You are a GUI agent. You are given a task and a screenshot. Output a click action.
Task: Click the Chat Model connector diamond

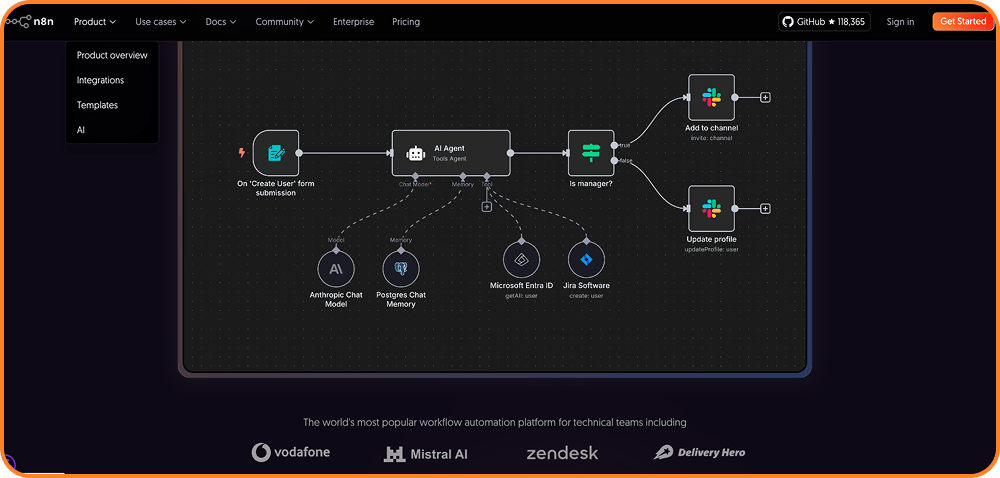pos(415,176)
